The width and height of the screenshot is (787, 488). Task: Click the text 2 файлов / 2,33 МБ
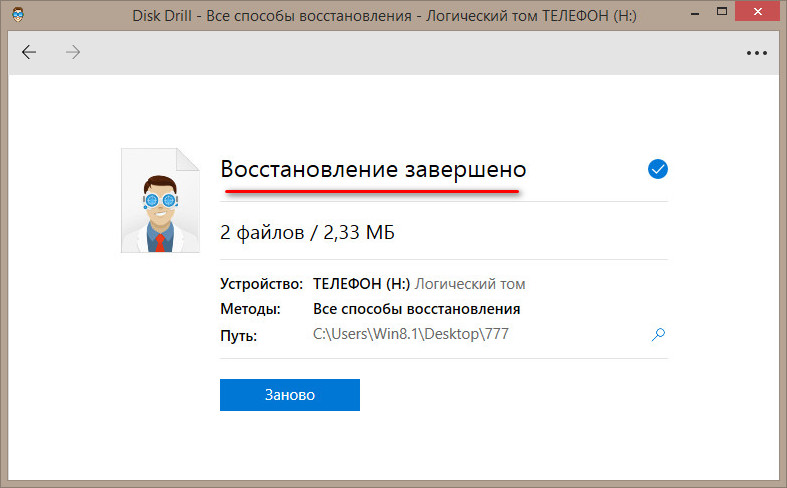[x=307, y=232]
